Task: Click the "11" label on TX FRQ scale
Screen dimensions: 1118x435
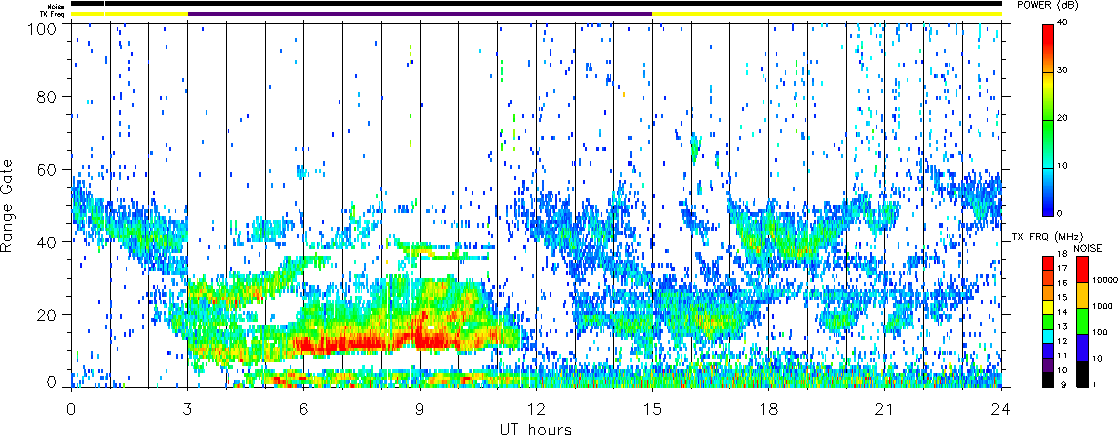Action: 1062,355
